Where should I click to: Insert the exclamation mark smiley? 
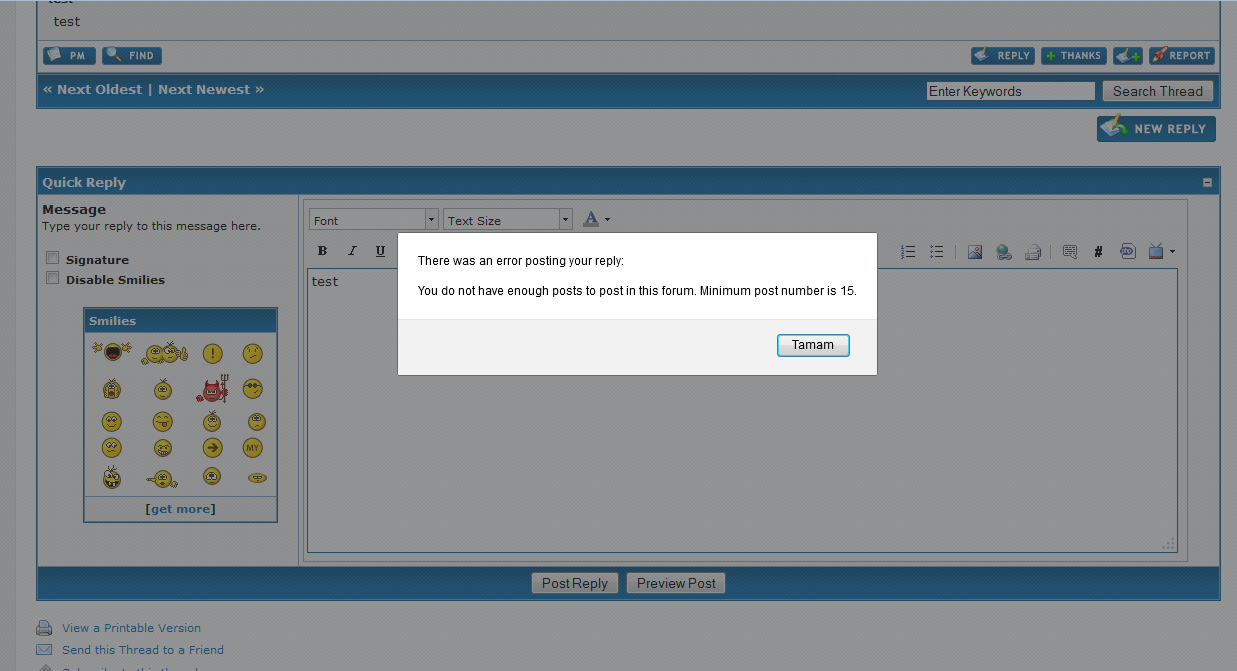(212, 353)
